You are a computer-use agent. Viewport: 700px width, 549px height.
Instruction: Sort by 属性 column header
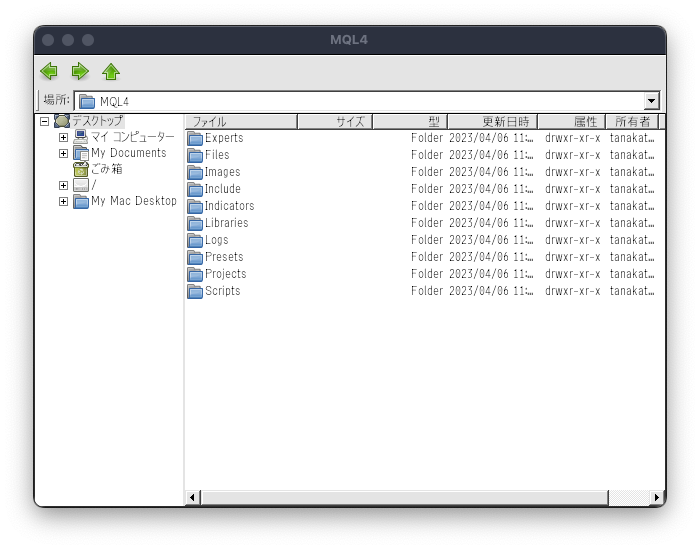tap(571, 121)
